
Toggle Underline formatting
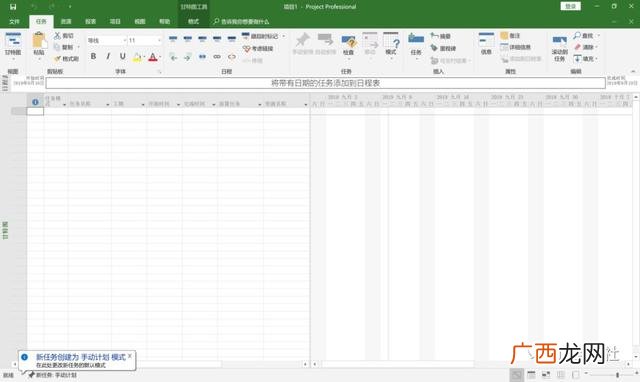[122, 56]
